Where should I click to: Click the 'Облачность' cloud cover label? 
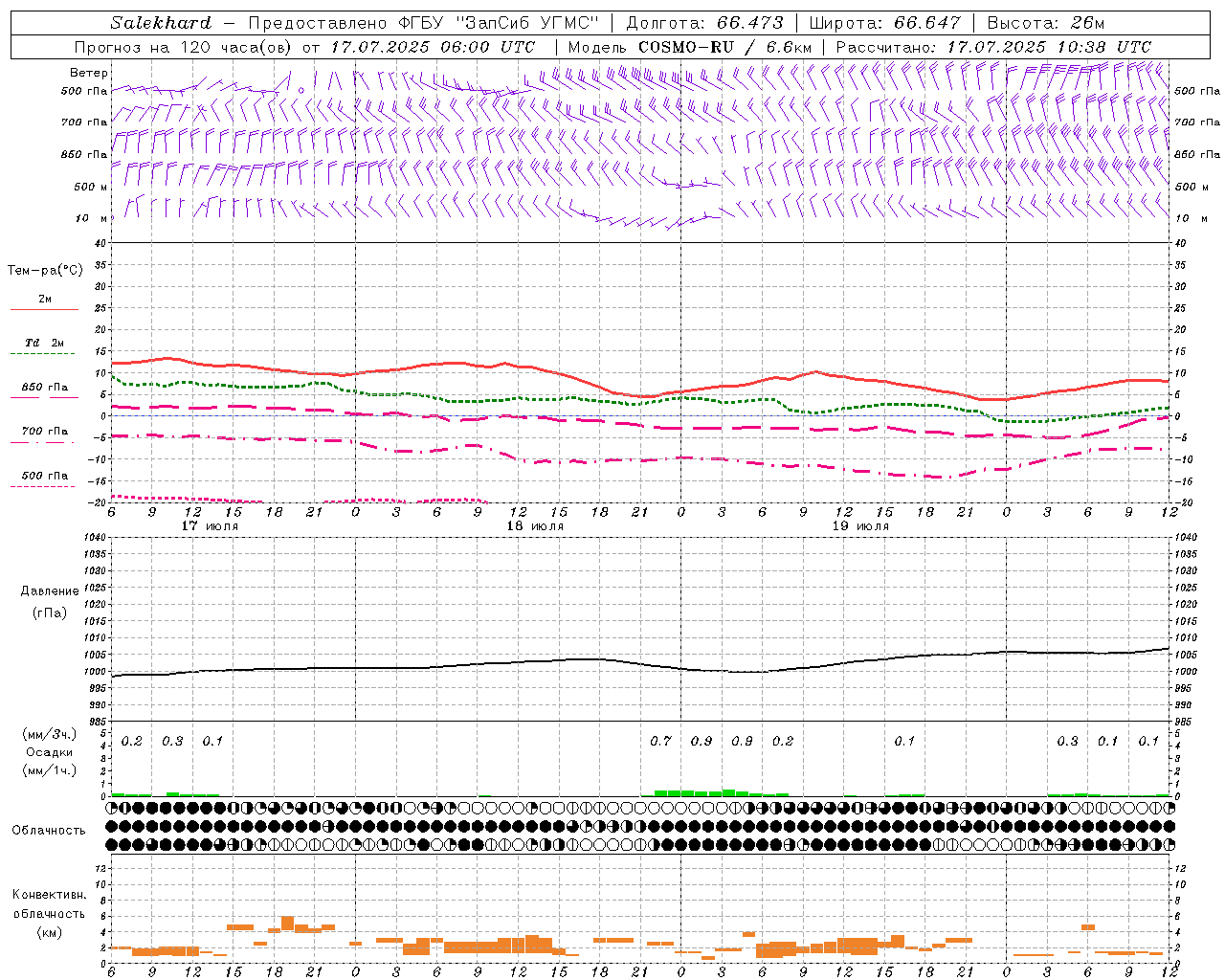[x=49, y=831]
